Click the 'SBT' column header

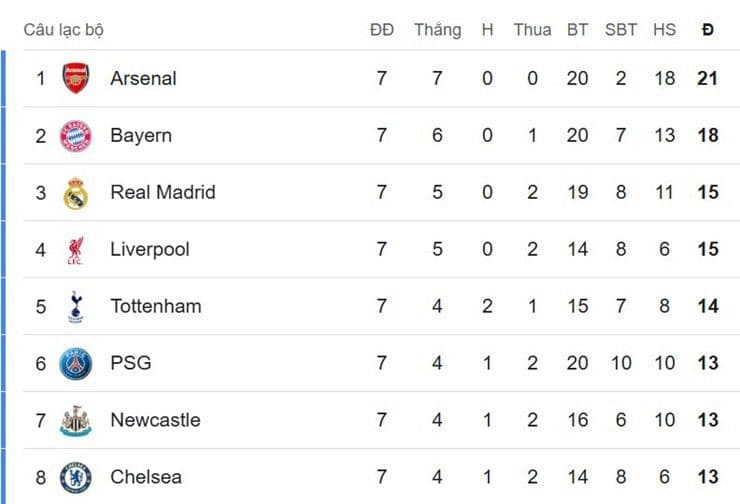(x=620, y=30)
